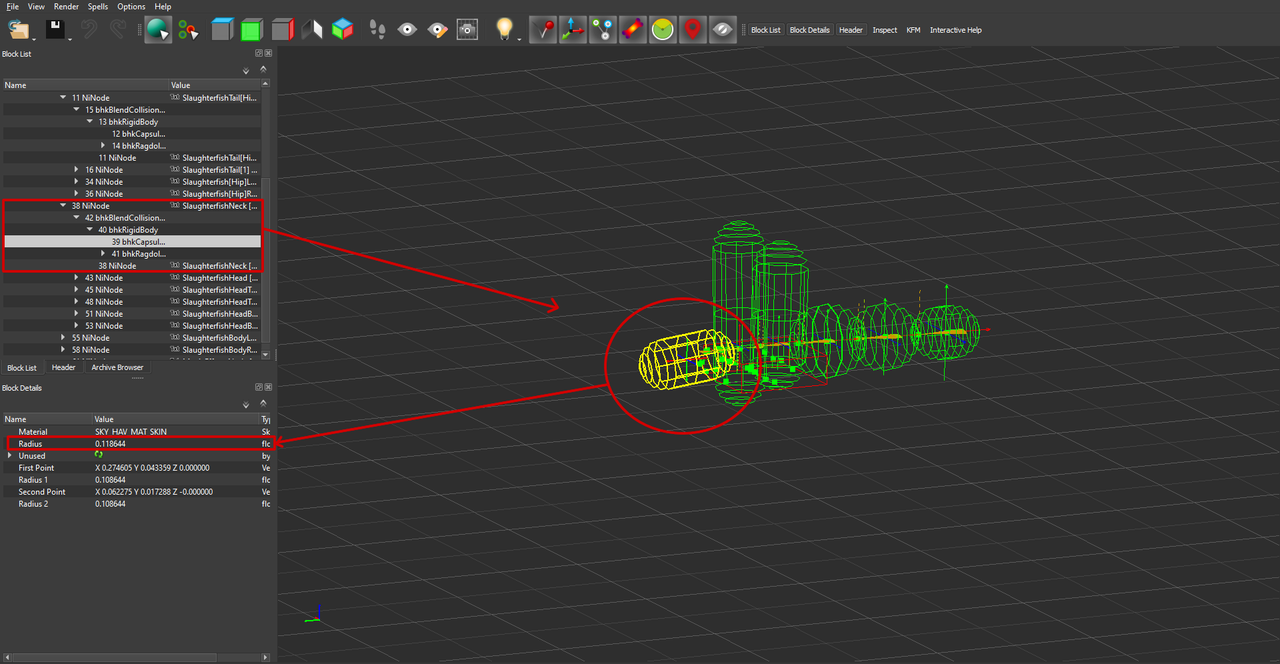Toggle Show Markers pin icon
The height and width of the screenshot is (664, 1280).
click(x=542, y=29)
